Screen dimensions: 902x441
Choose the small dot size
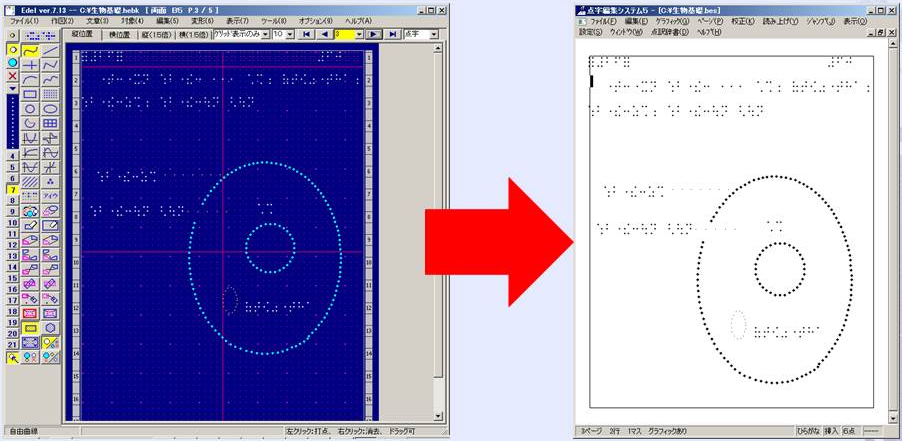coord(13,36)
